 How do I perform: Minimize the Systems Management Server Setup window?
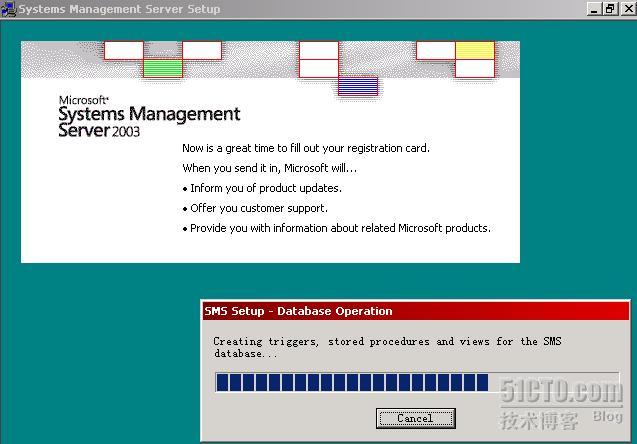point(594,9)
